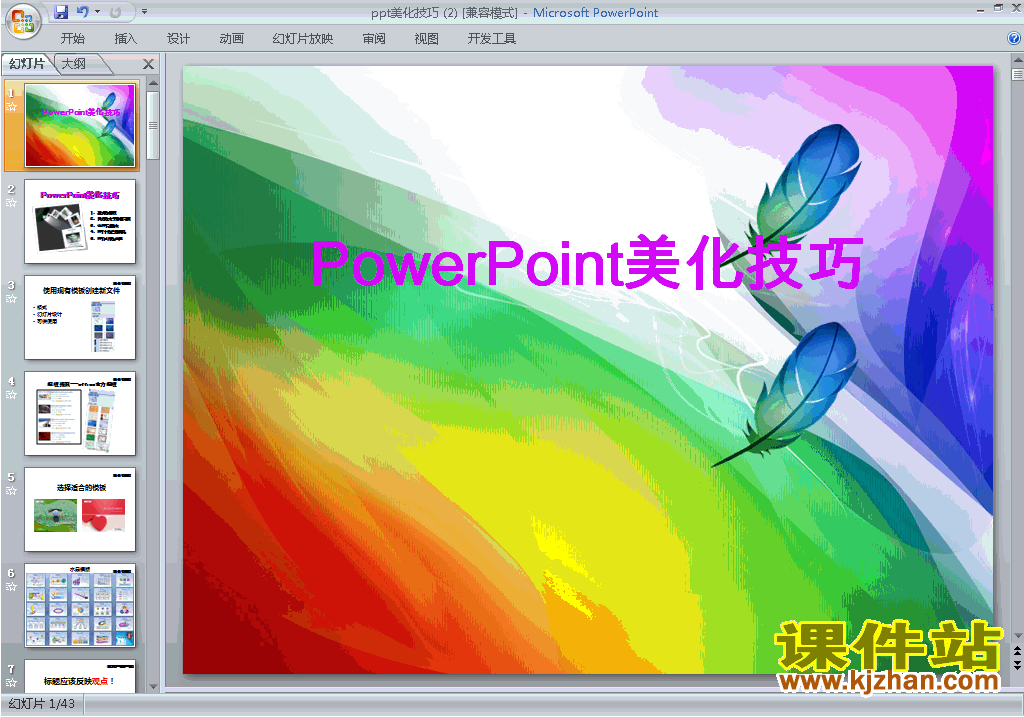
Task: Select slide 6 thumbnail
Action: pos(80,606)
